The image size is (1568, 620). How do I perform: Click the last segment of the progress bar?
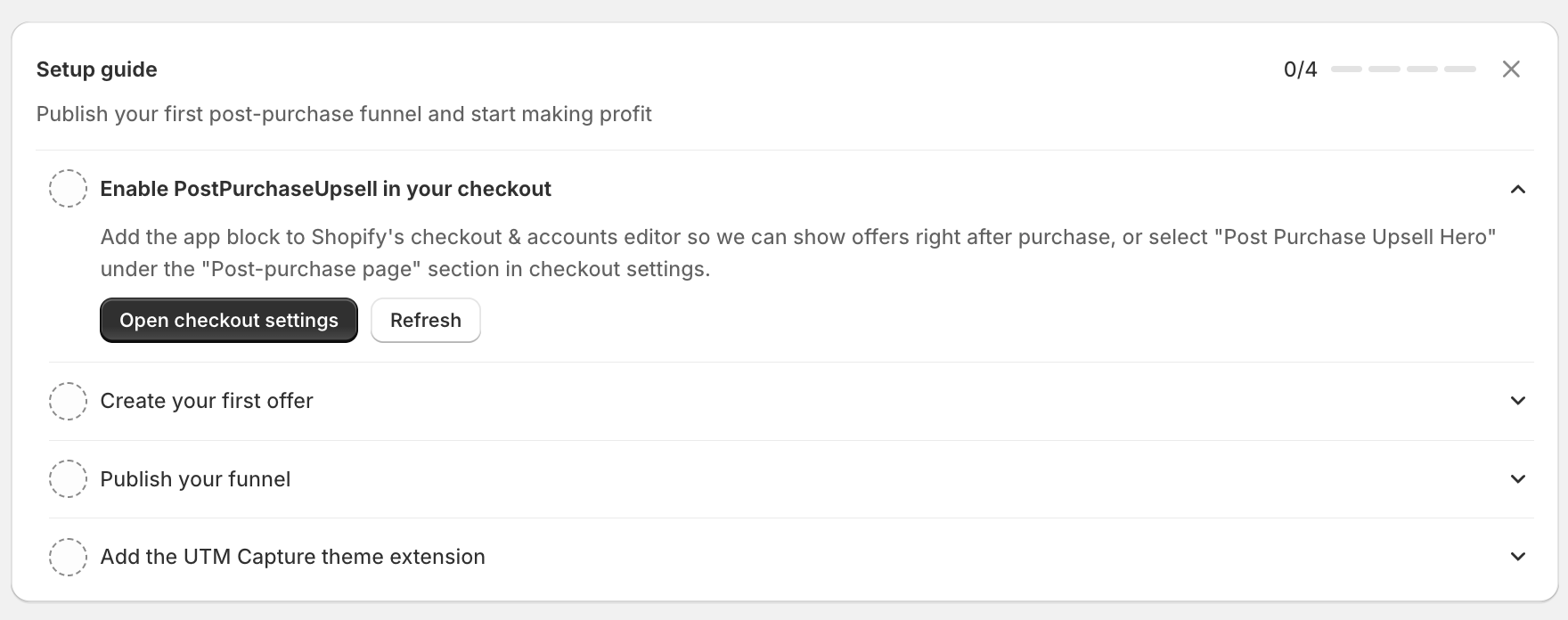(1460, 69)
